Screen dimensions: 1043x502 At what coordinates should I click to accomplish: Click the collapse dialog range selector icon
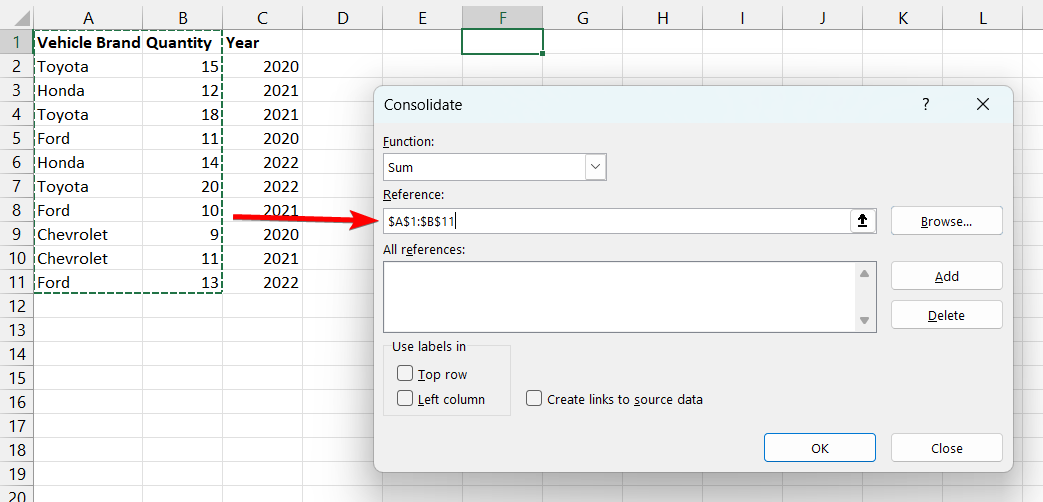coord(863,222)
